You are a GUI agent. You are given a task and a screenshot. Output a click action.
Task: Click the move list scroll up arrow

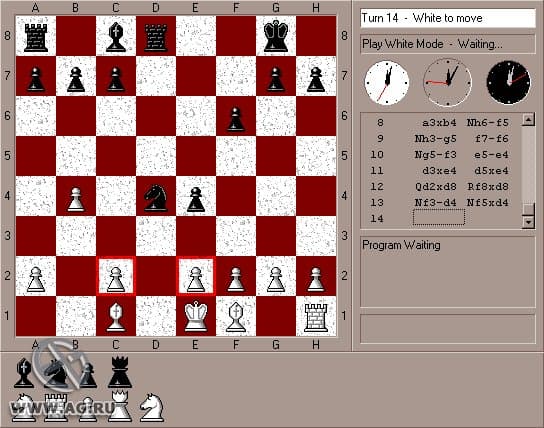pyautogui.click(x=528, y=120)
